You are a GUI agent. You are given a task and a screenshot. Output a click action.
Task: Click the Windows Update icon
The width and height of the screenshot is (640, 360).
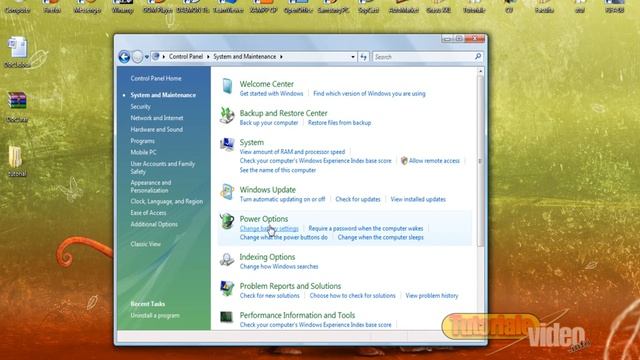[227, 192]
